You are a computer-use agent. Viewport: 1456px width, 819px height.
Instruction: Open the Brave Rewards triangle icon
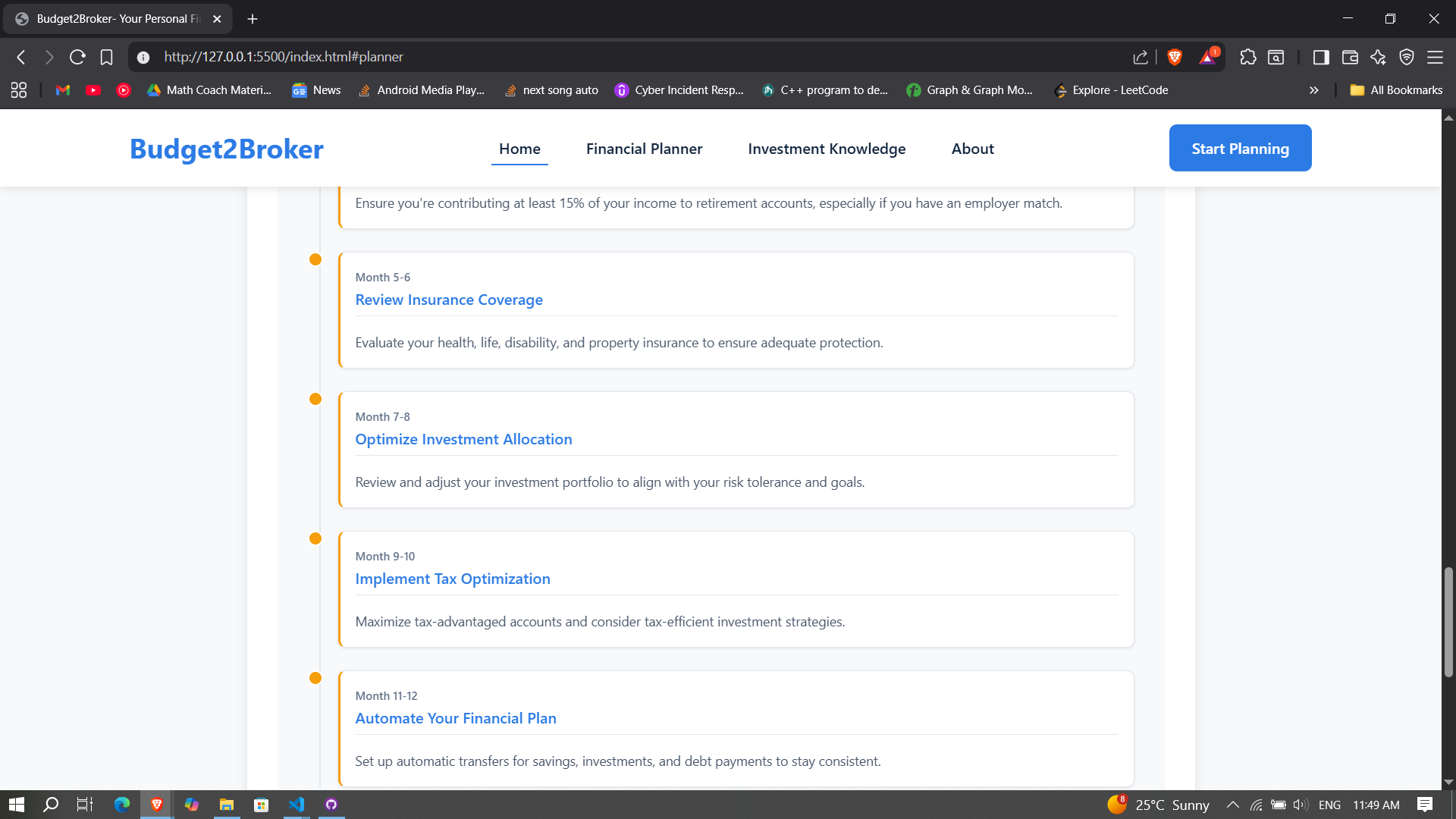coord(1207,57)
